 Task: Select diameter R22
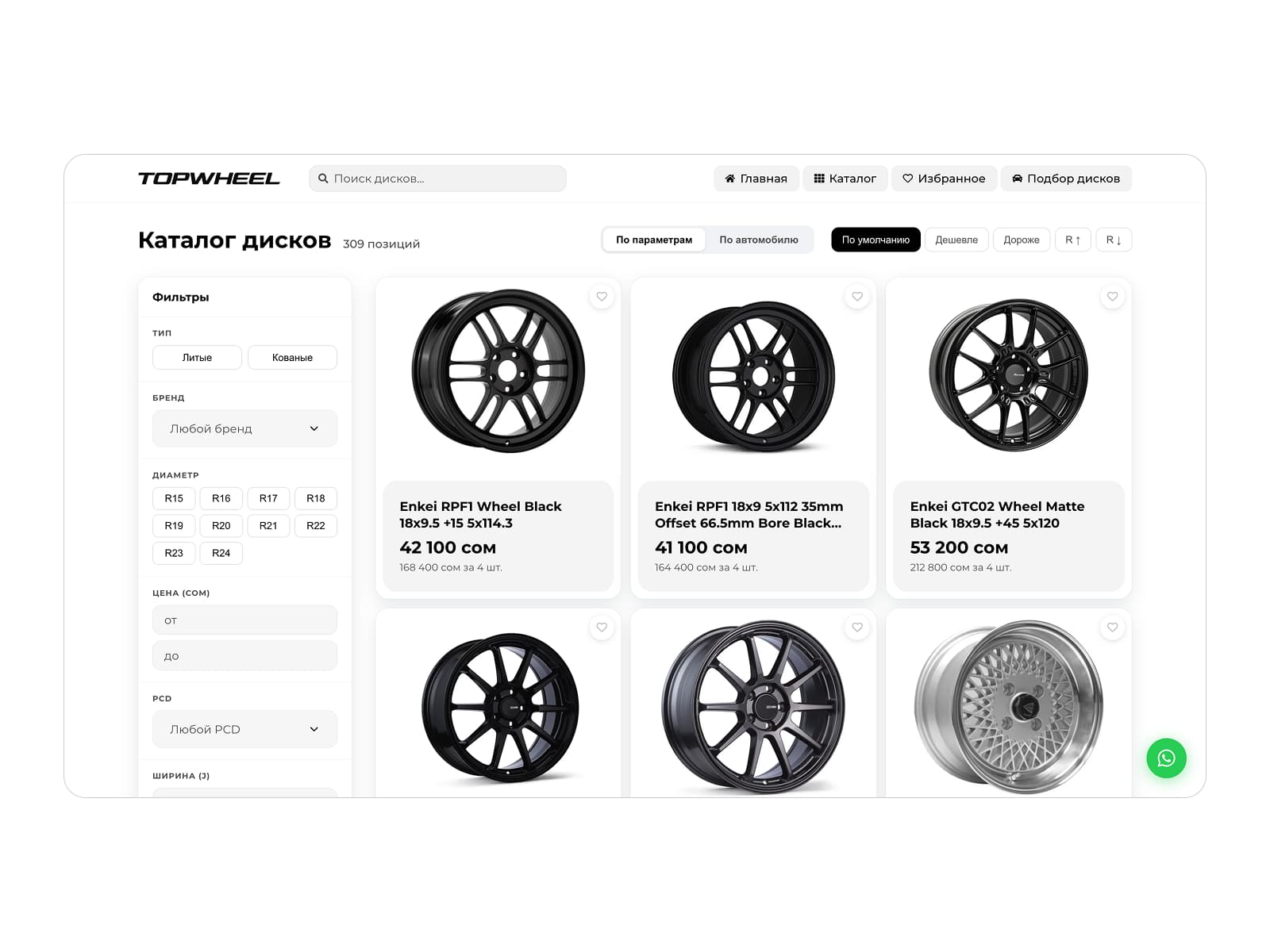(x=316, y=526)
